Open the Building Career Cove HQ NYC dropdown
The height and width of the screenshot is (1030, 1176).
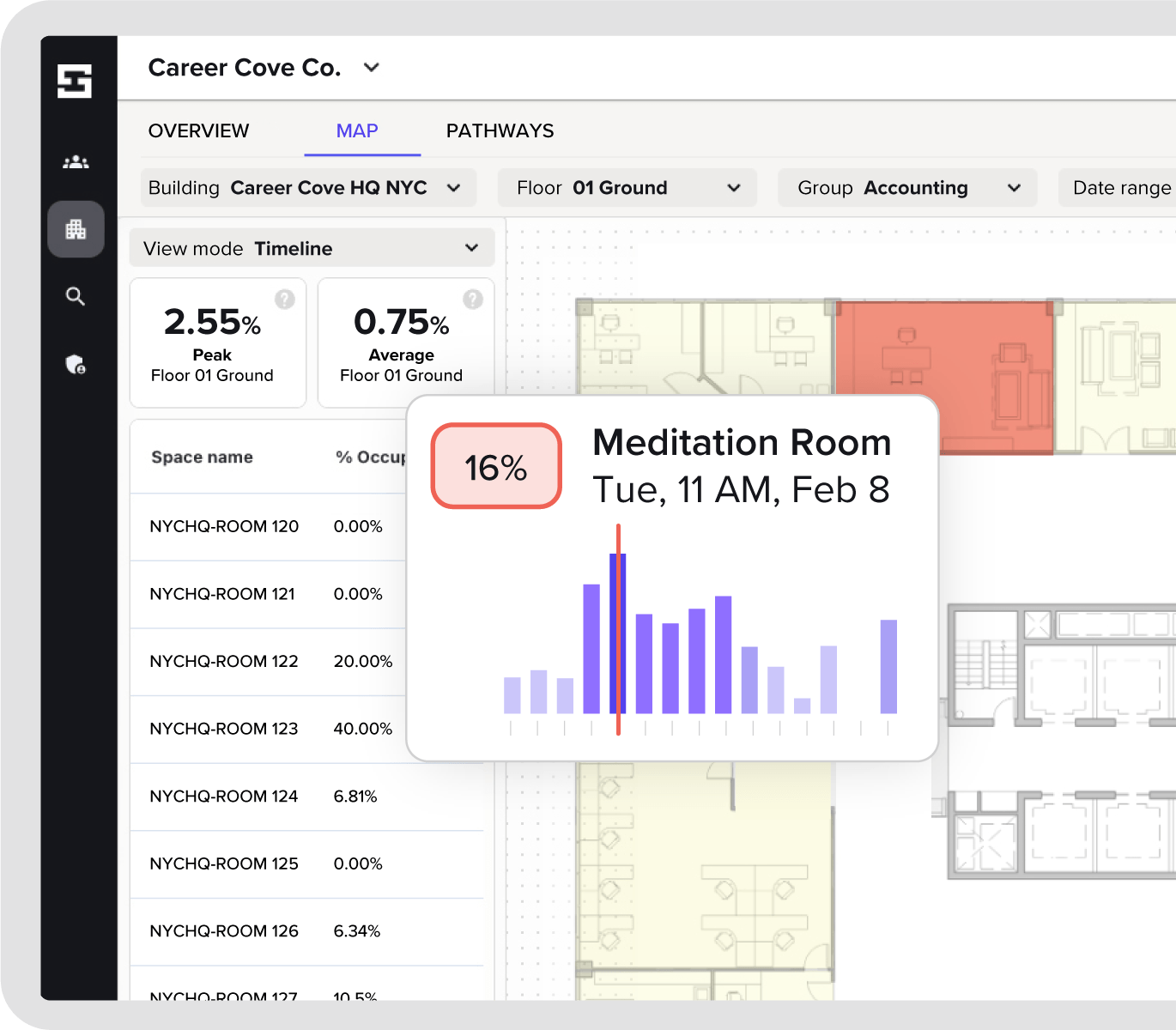tap(309, 188)
